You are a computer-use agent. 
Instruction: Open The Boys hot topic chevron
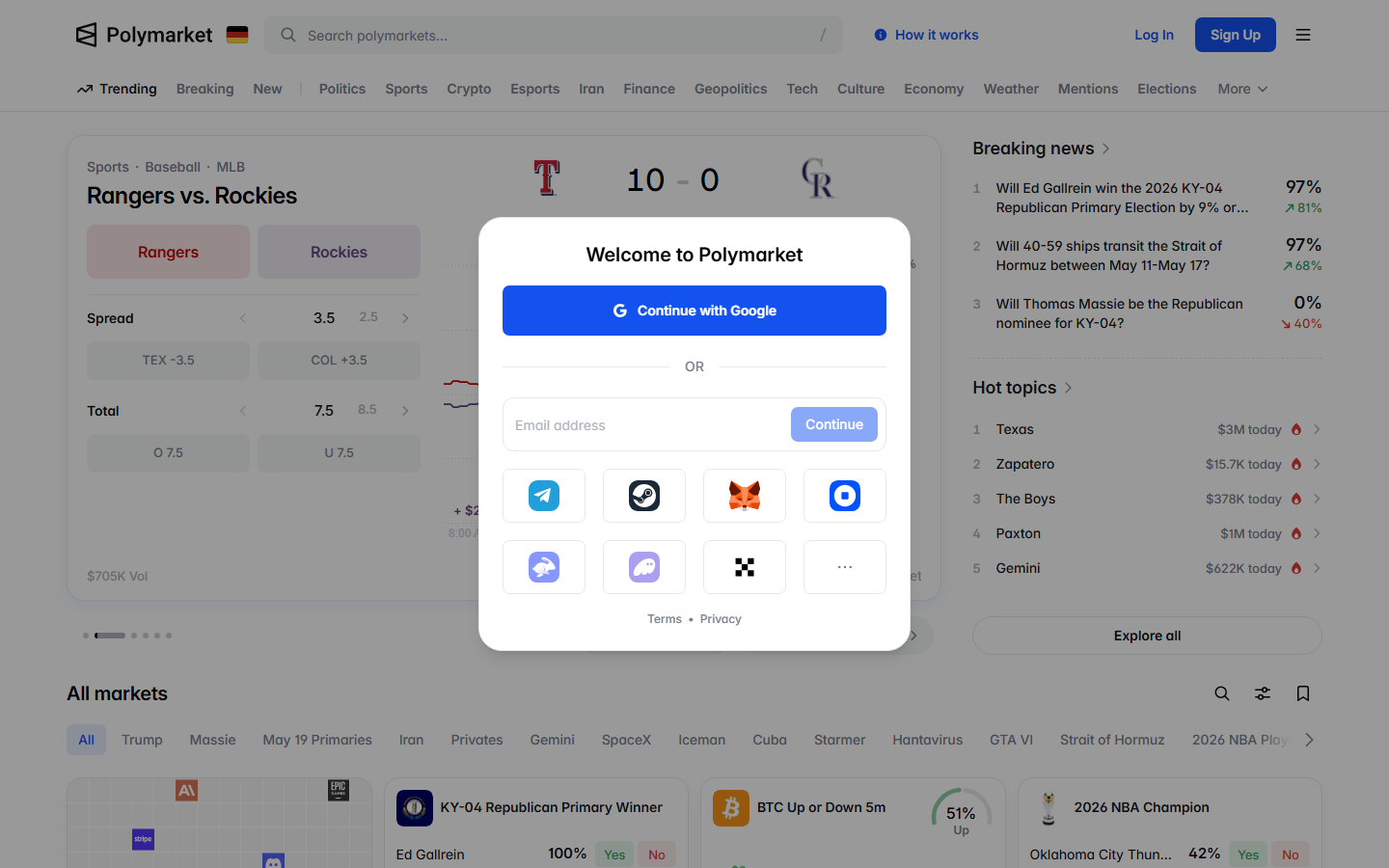[1317, 499]
